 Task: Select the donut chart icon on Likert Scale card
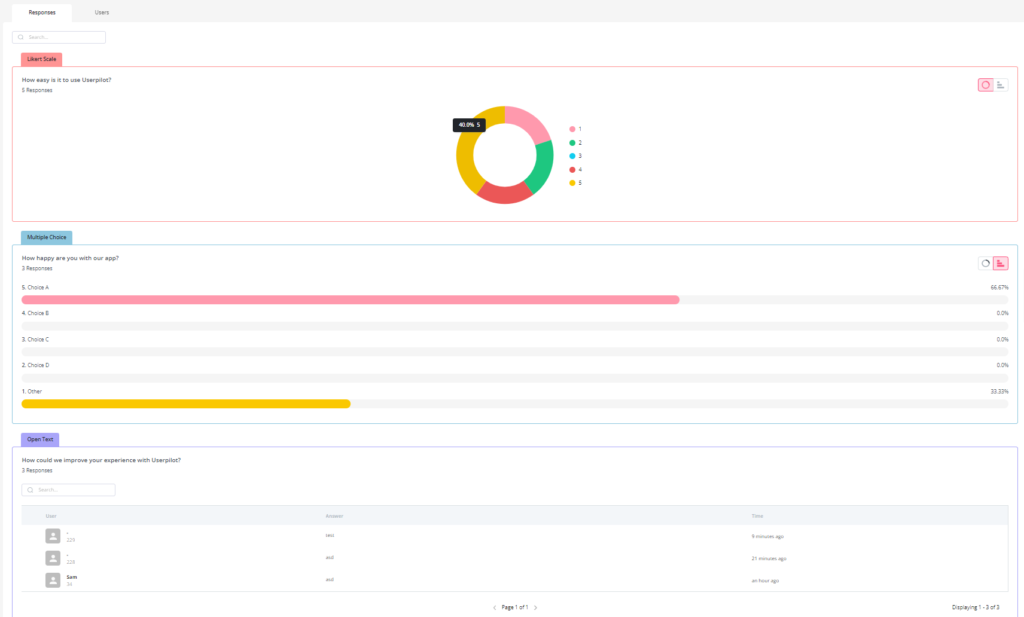986,85
